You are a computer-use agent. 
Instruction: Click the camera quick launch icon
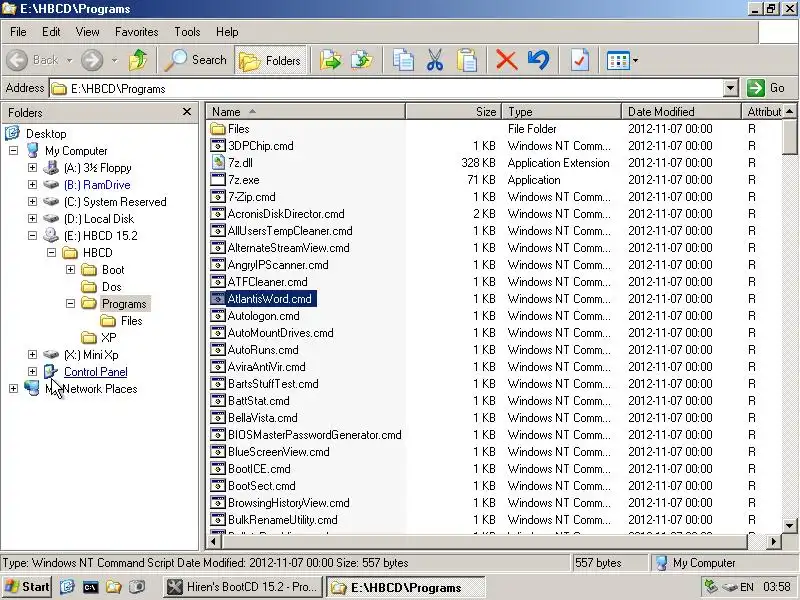pos(137,587)
